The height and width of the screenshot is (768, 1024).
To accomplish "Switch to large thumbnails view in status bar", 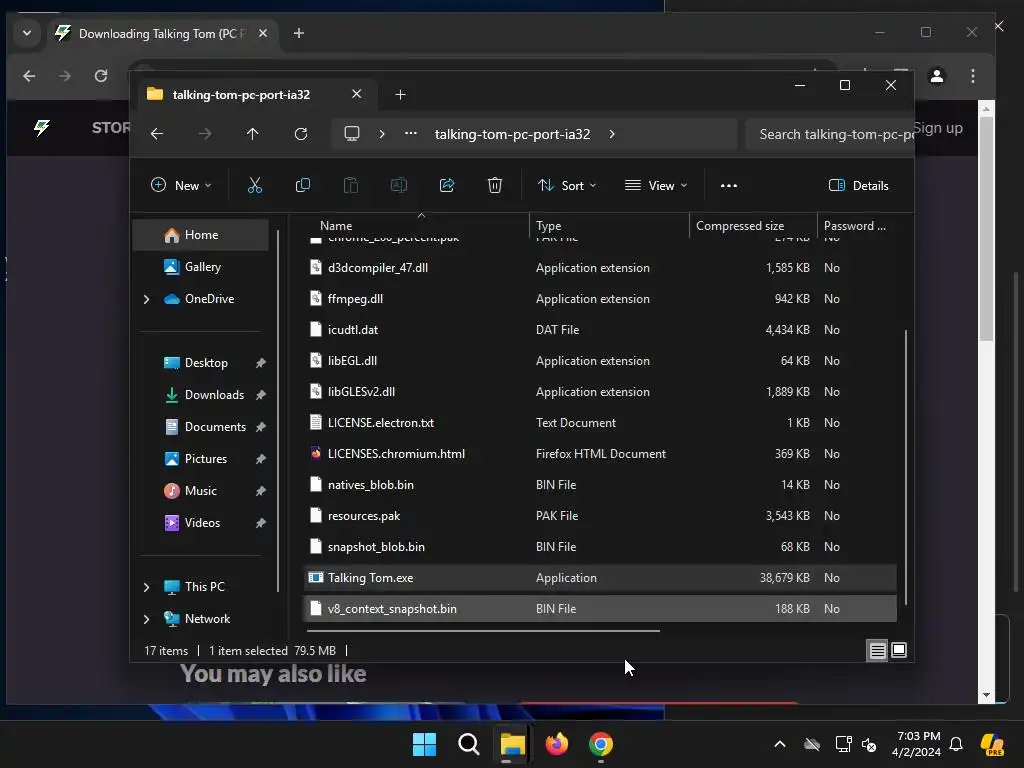I will tap(899, 650).
